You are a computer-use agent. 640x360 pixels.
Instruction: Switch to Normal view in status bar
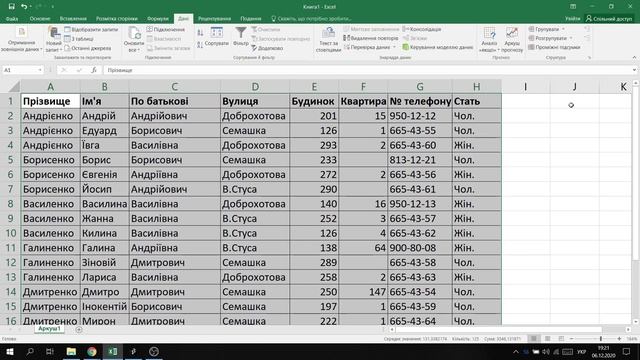click(533, 339)
